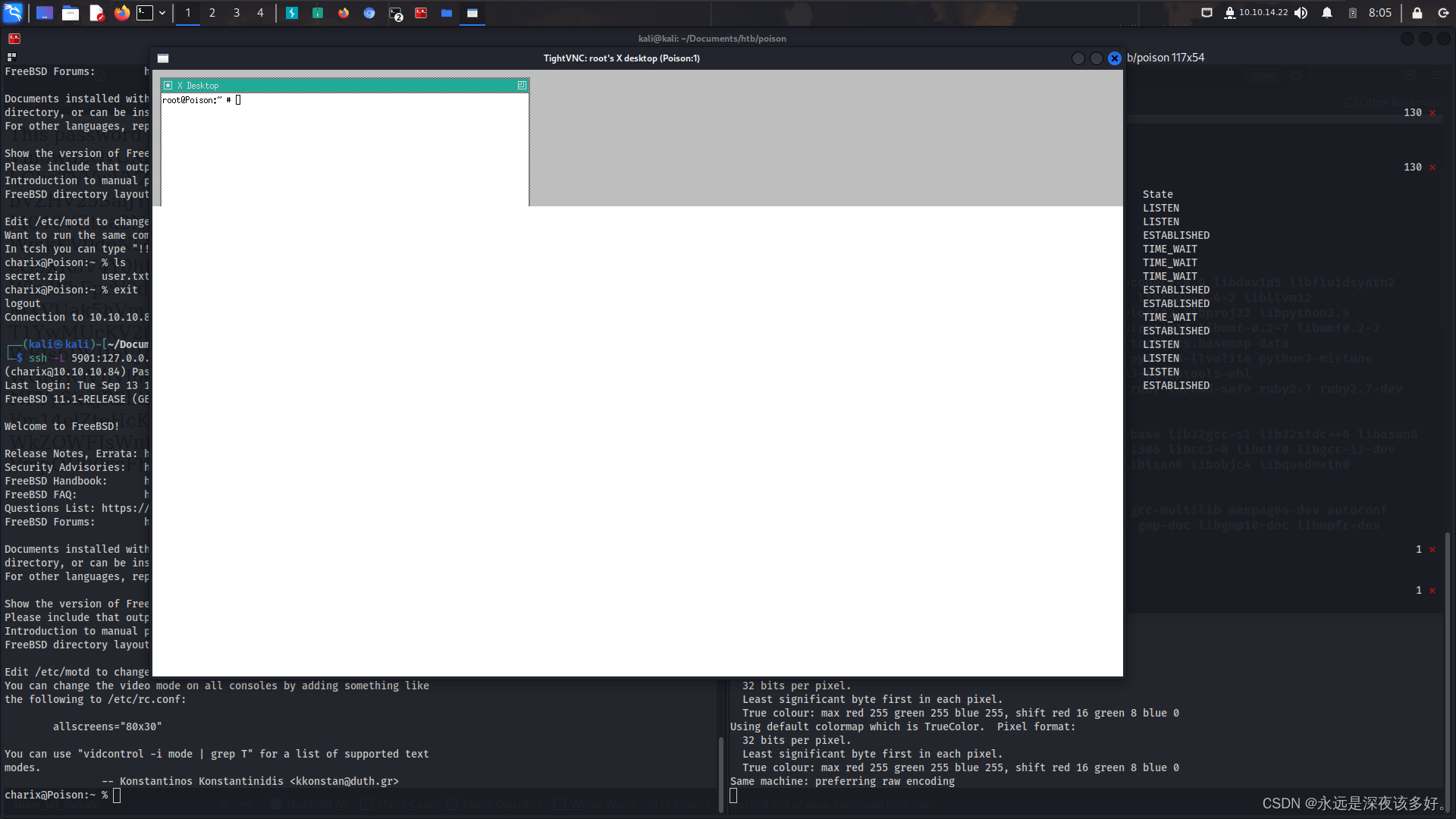This screenshot has height=819, width=1456.
Task: Launch Firefox from the panel launcher
Action: pyautogui.click(x=121, y=13)
